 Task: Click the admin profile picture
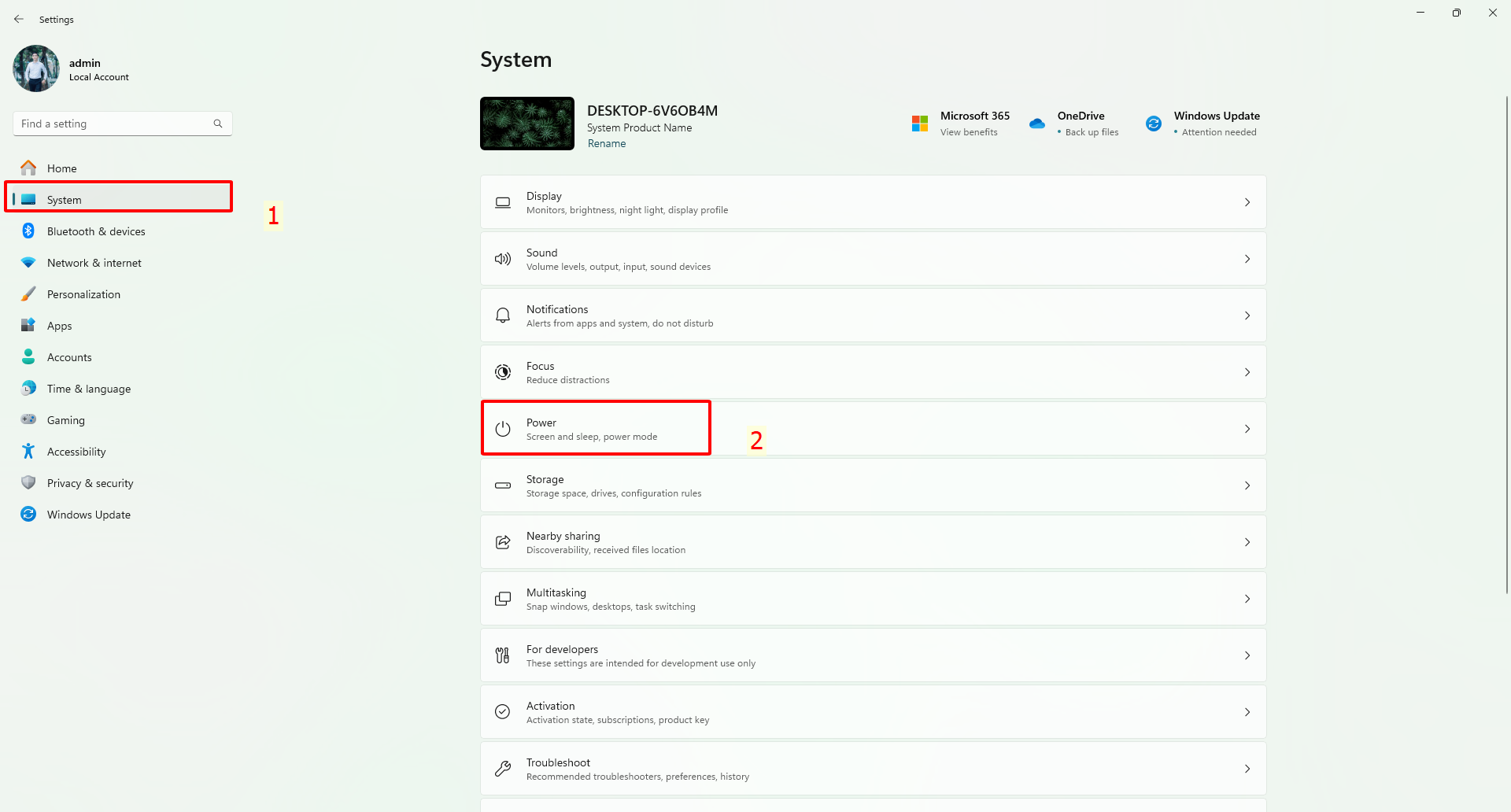[36, 68]
